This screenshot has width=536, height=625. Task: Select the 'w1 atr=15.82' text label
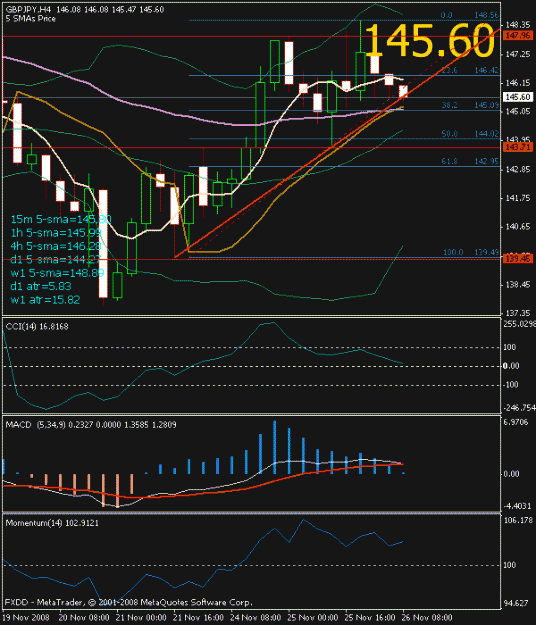tap(45, 300)
